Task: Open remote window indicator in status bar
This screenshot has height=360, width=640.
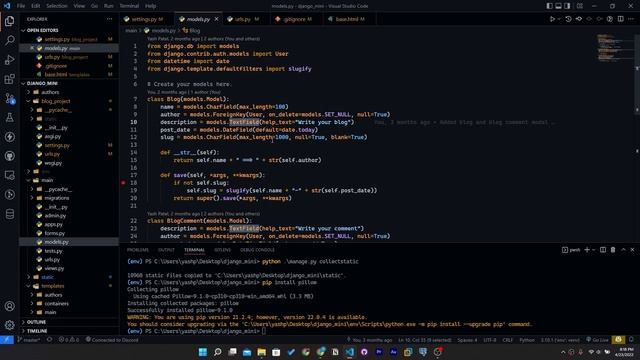Action: (7, 340)
